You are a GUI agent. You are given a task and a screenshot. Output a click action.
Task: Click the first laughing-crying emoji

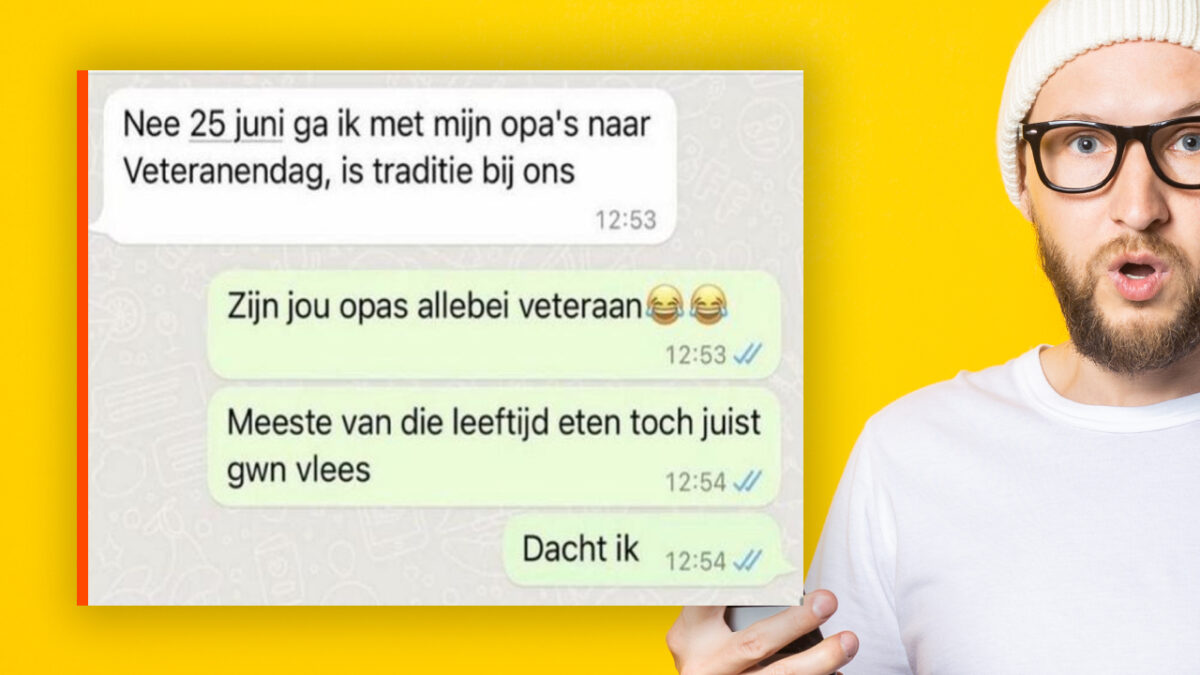(x=664, y=304)
